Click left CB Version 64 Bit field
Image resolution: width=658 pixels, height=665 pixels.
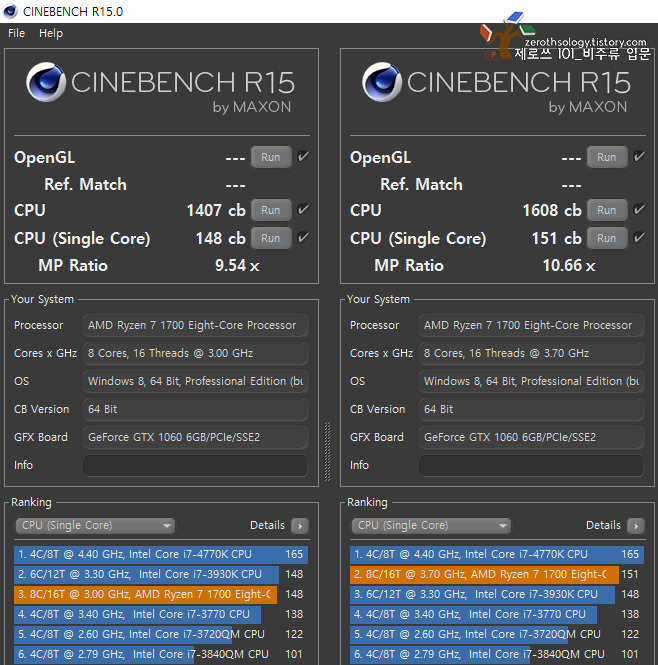point(195,410)
